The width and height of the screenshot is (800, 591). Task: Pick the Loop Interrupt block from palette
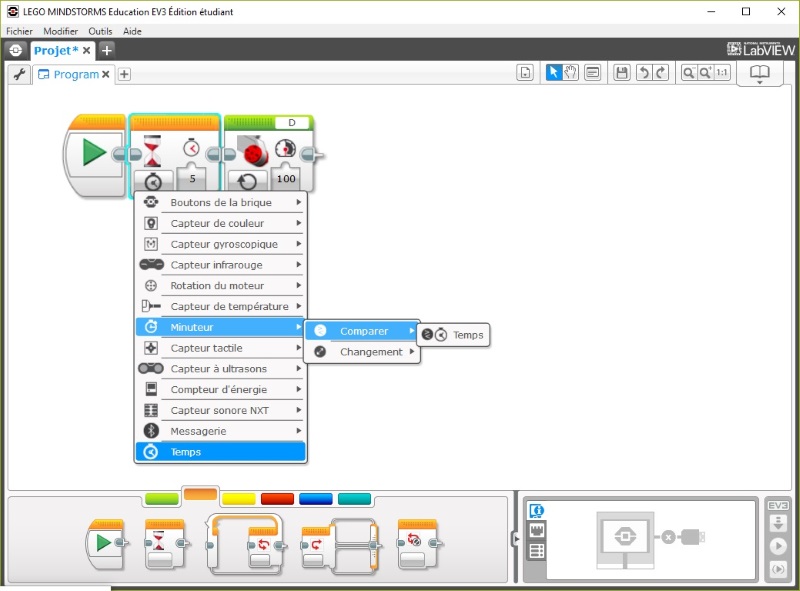pyautogui.click(x=420, y=544)
